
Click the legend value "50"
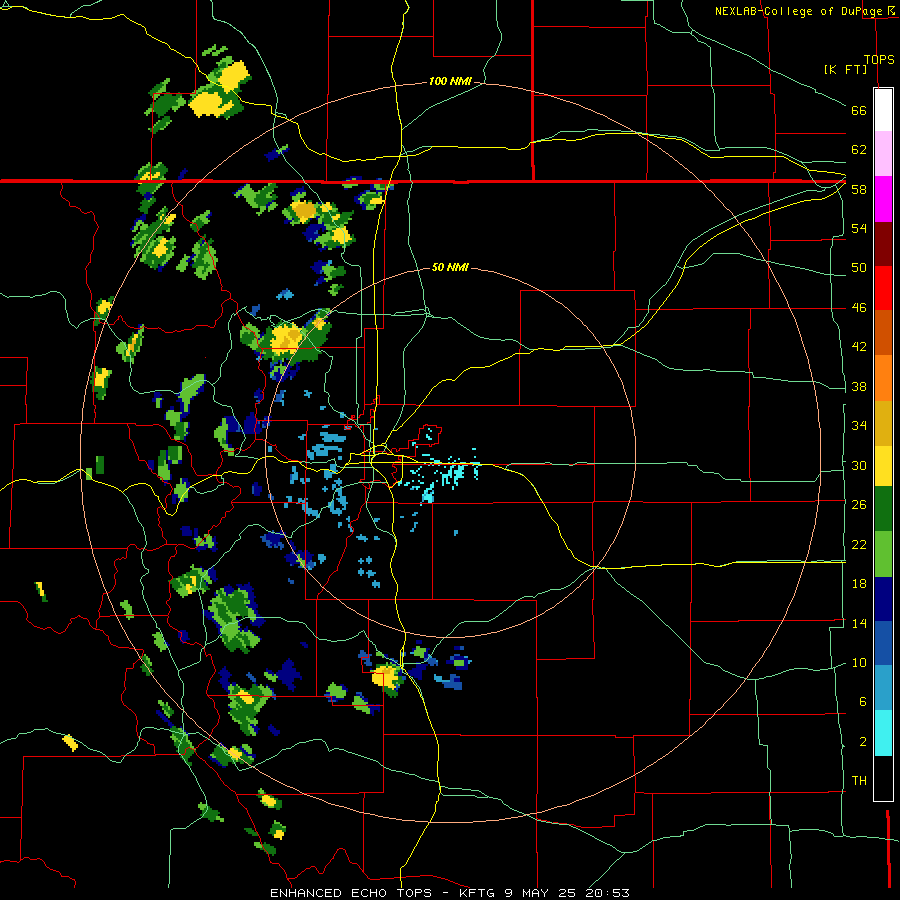(x=859, y=267)
